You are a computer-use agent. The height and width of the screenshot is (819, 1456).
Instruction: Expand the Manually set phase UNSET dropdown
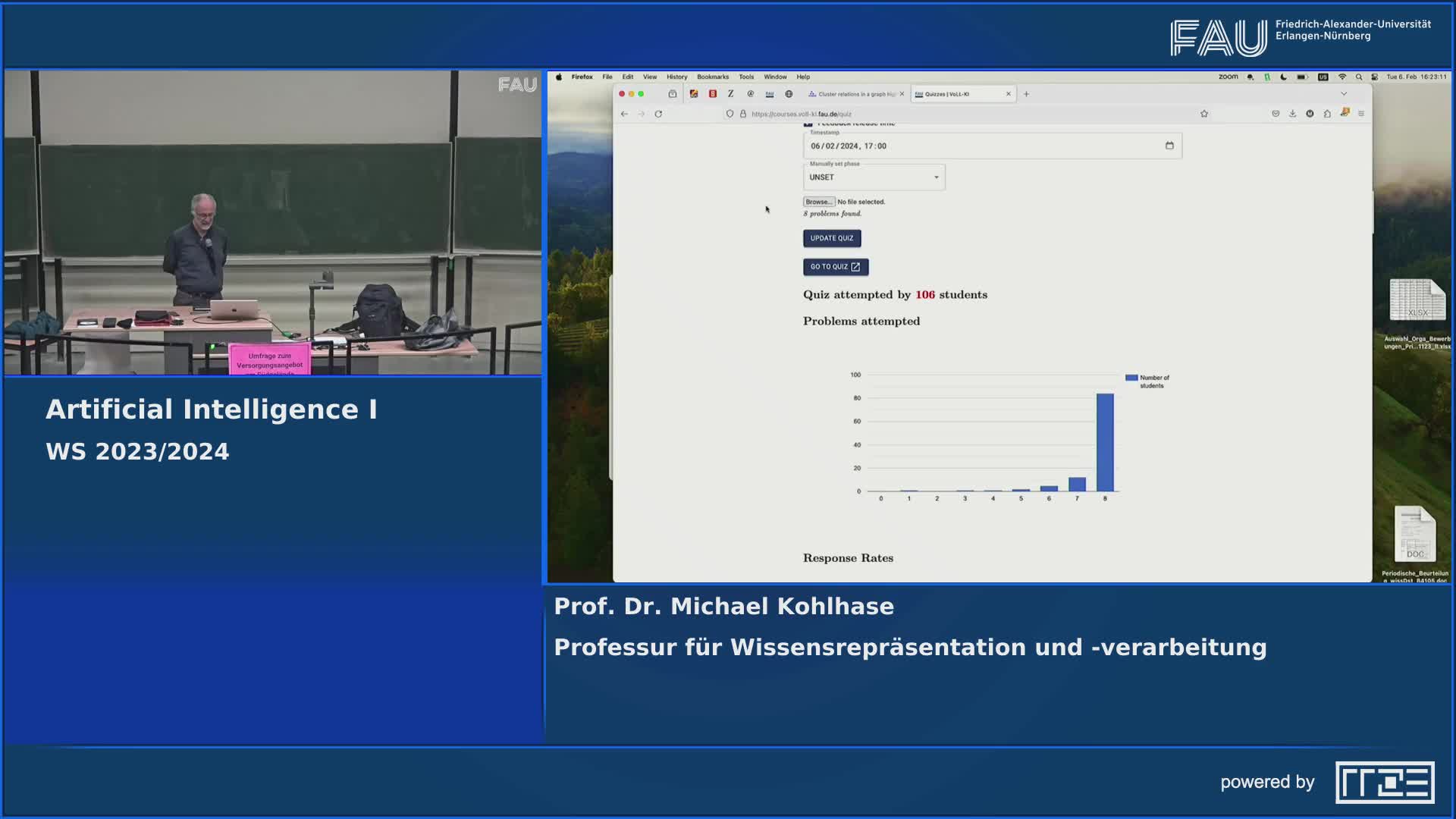click(874, 177)
